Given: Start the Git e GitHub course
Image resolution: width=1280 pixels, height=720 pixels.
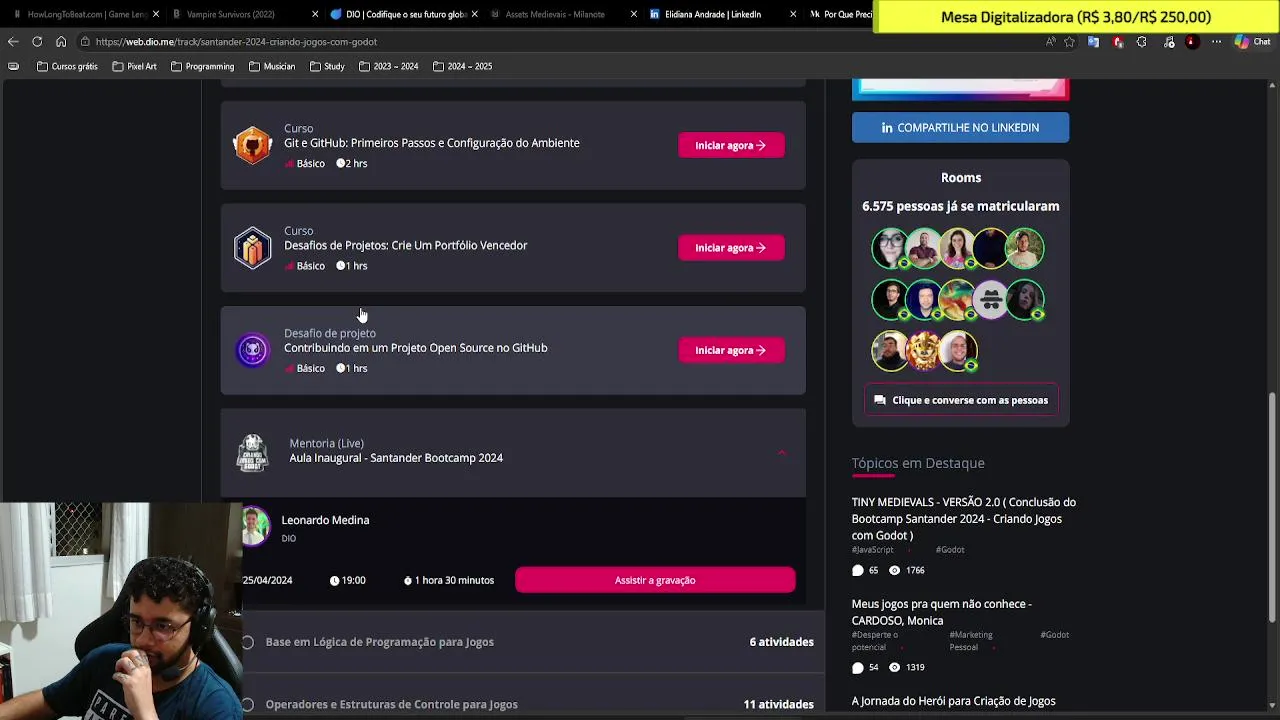Looking at the screenshot, I should click(x=731, y=145).
